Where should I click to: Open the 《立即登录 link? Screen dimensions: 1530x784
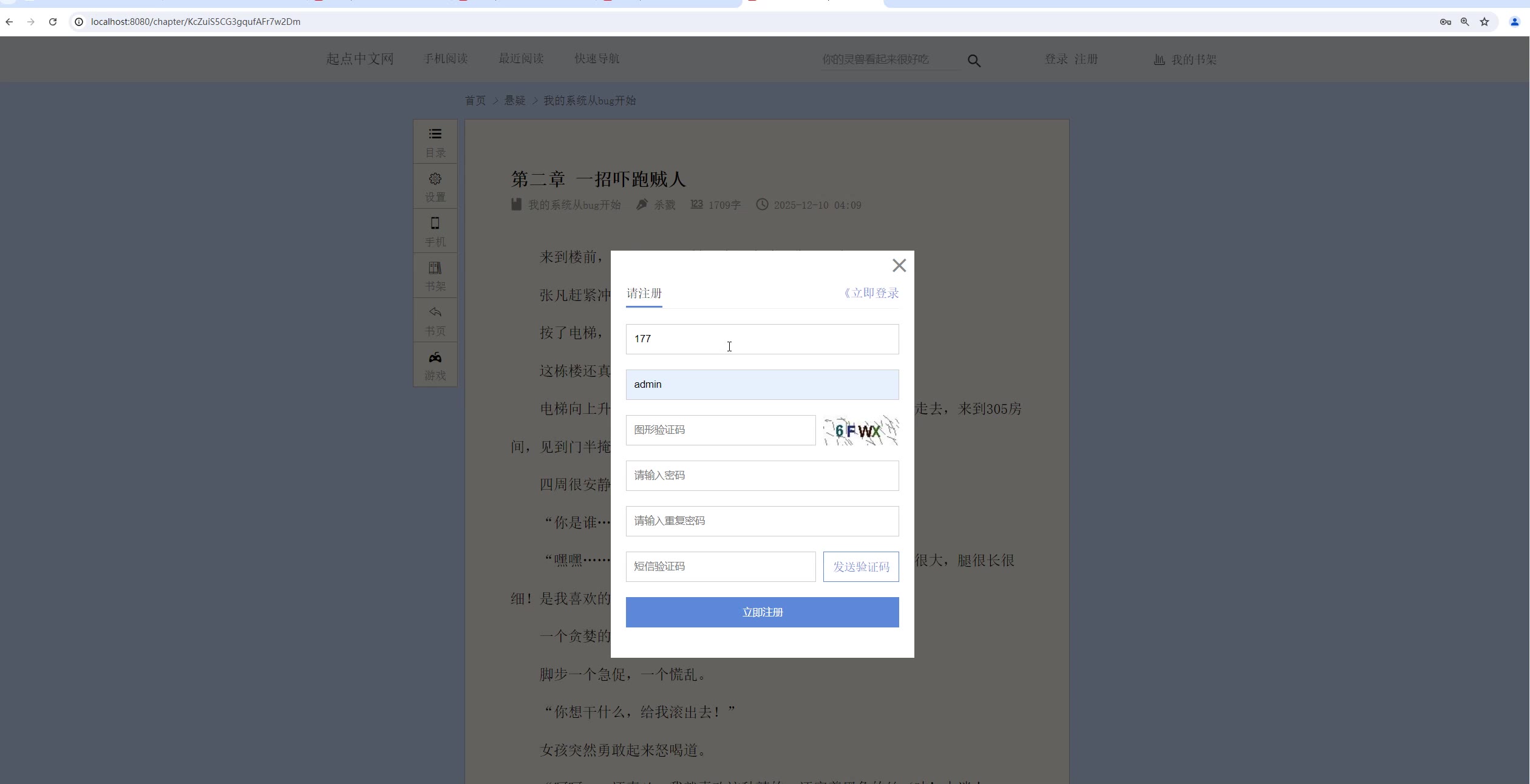pyautogui.click(x=871, y=293)
